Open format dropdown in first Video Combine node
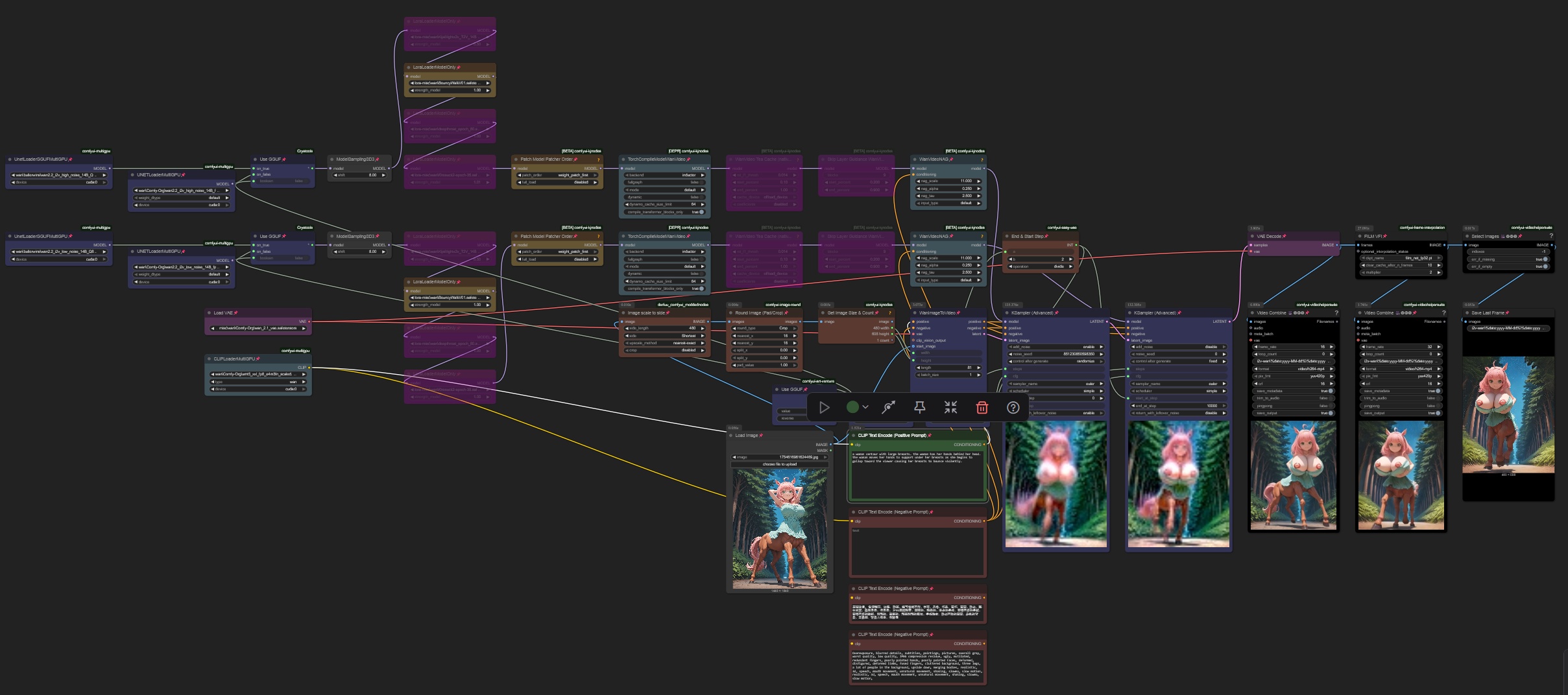This screenshot has height=695, width=1568. coord(1293,369)
